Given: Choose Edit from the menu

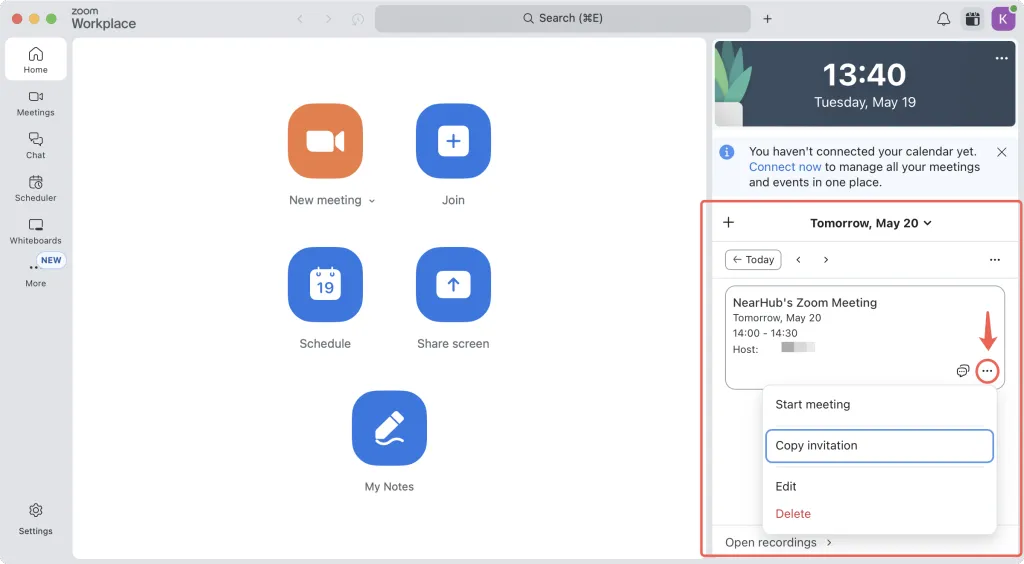Looking at the screenshot, I should click(x=879, y=486).
